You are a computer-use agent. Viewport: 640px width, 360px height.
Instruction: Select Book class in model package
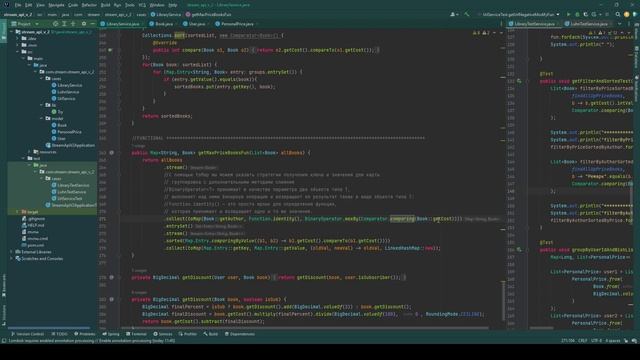click(x=59, y=125)
